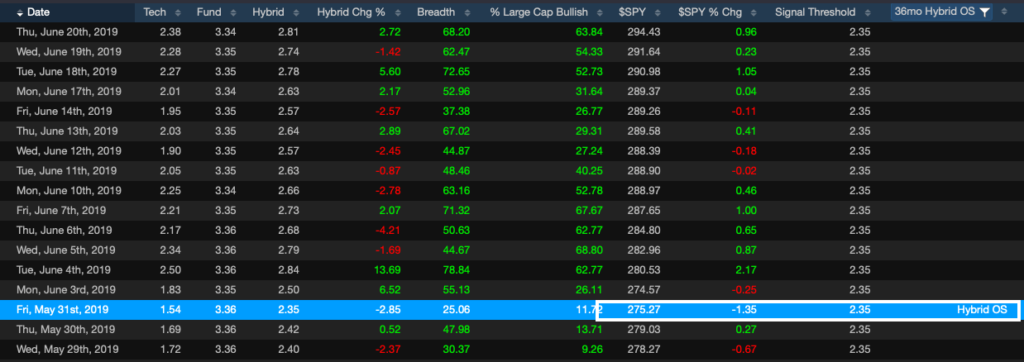The image size is (1024, 362).
Task: Click Large Cap Bullish value 63.84
Action: pos(590,31)
